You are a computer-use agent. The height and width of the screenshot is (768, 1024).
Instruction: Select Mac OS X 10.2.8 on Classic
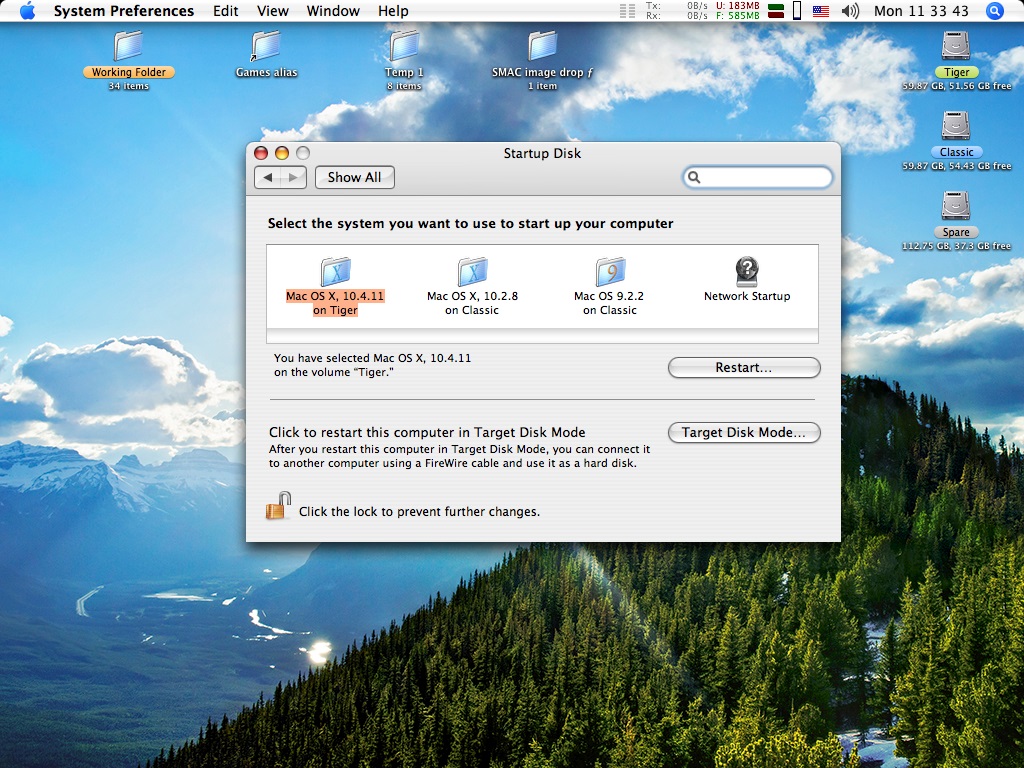click(472, 286)
